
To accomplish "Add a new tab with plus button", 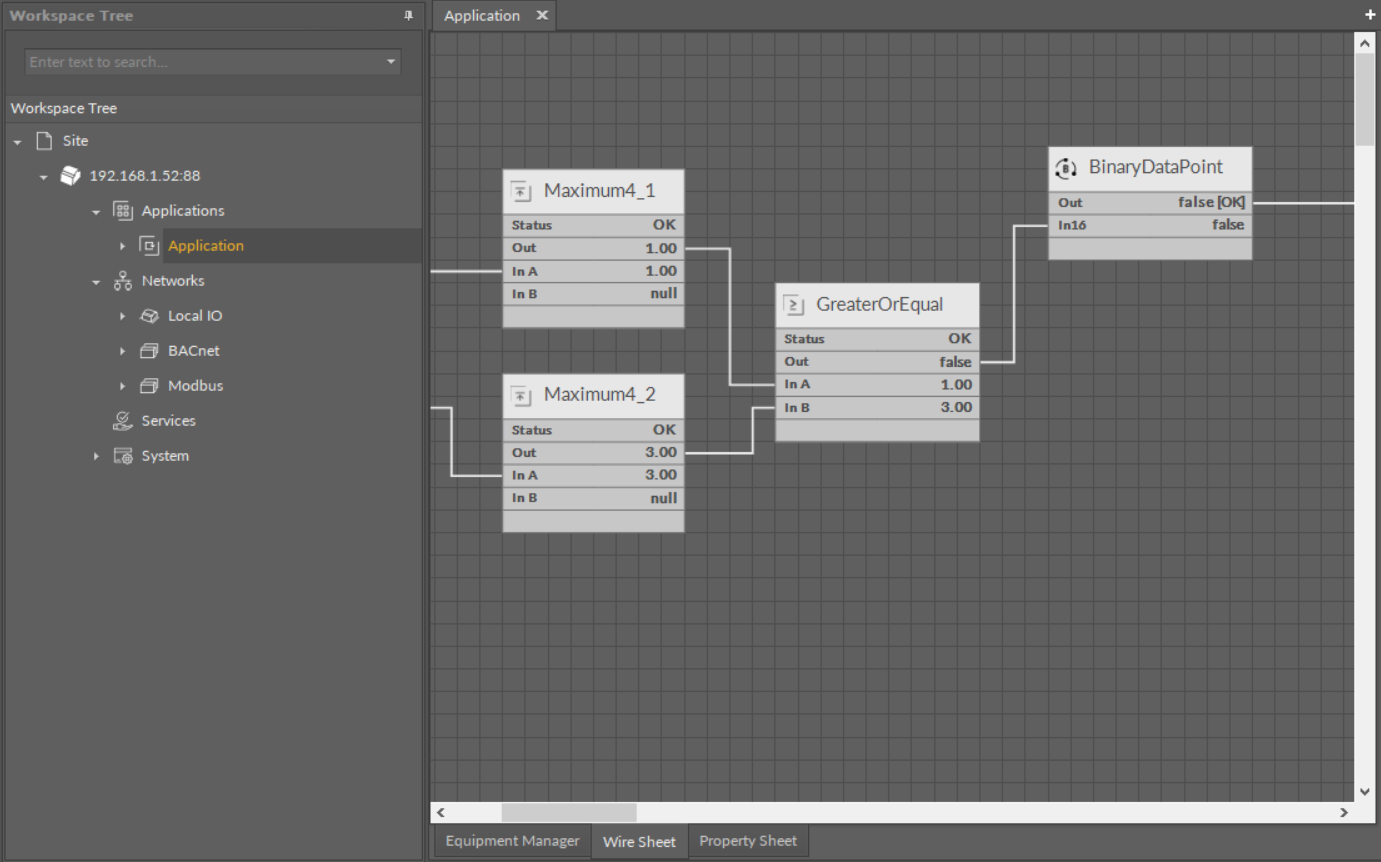I will click(1370, 15).
